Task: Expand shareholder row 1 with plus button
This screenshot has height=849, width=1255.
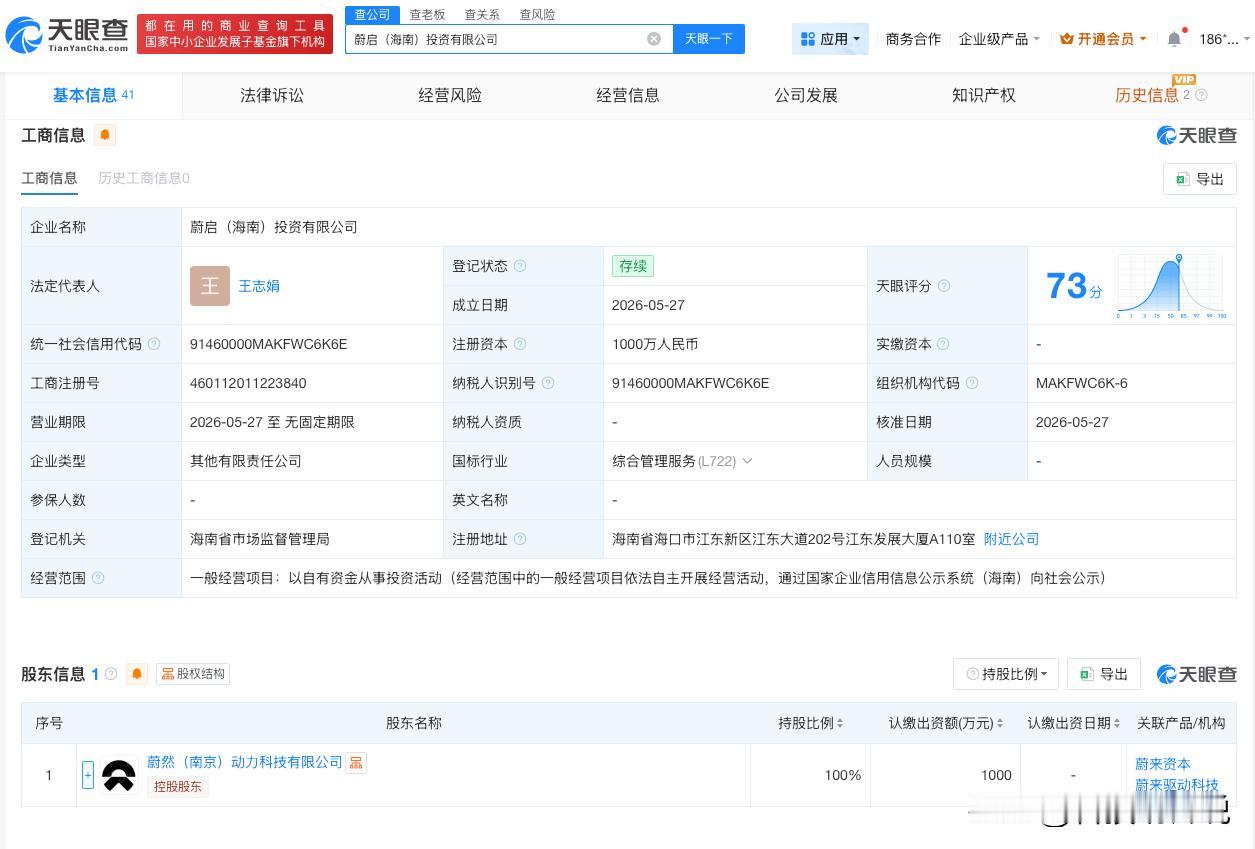Action: click(88, 775)
